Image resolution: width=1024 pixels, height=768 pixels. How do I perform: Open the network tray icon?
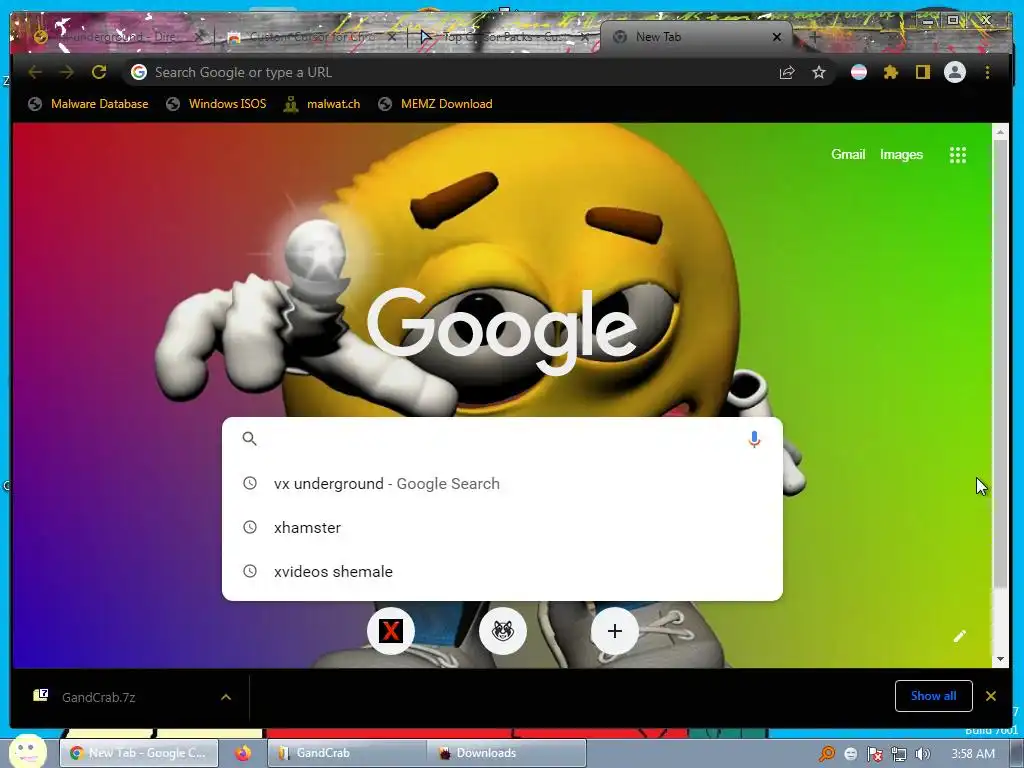click(x=899, y=754)
